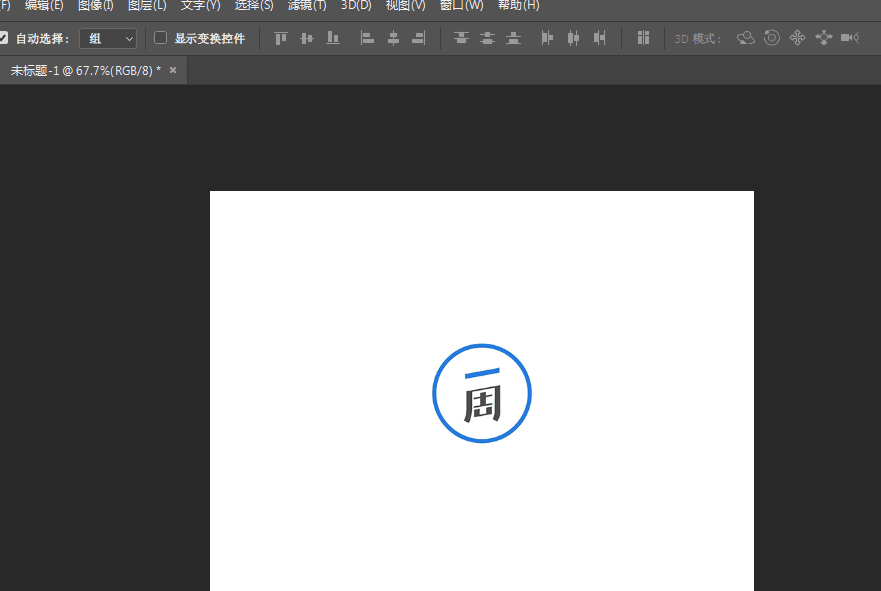Open the 编辑(E) menu

pyautogui.click(x=44, y=6)
